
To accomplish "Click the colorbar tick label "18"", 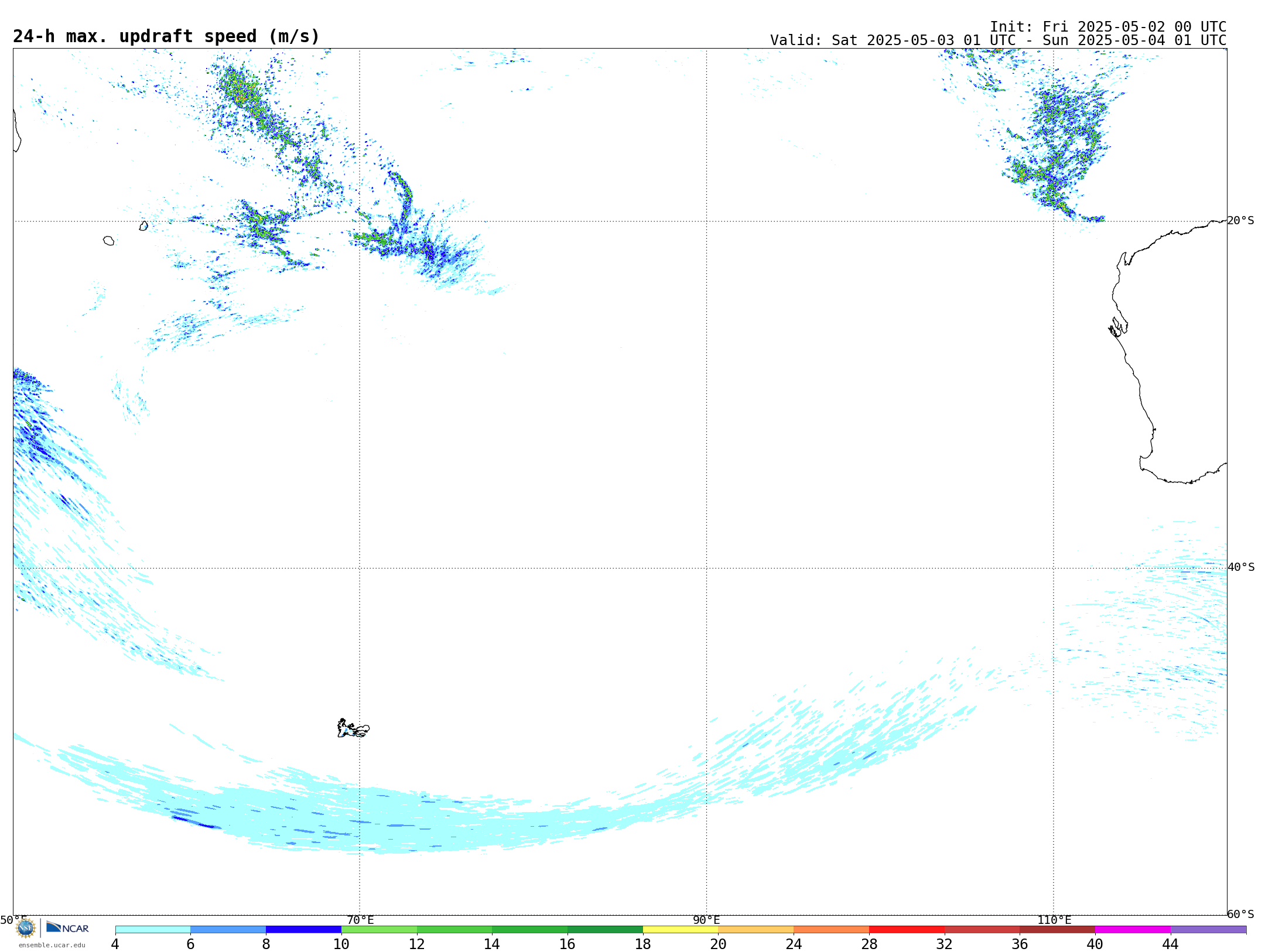I will [x=643, y=944].
